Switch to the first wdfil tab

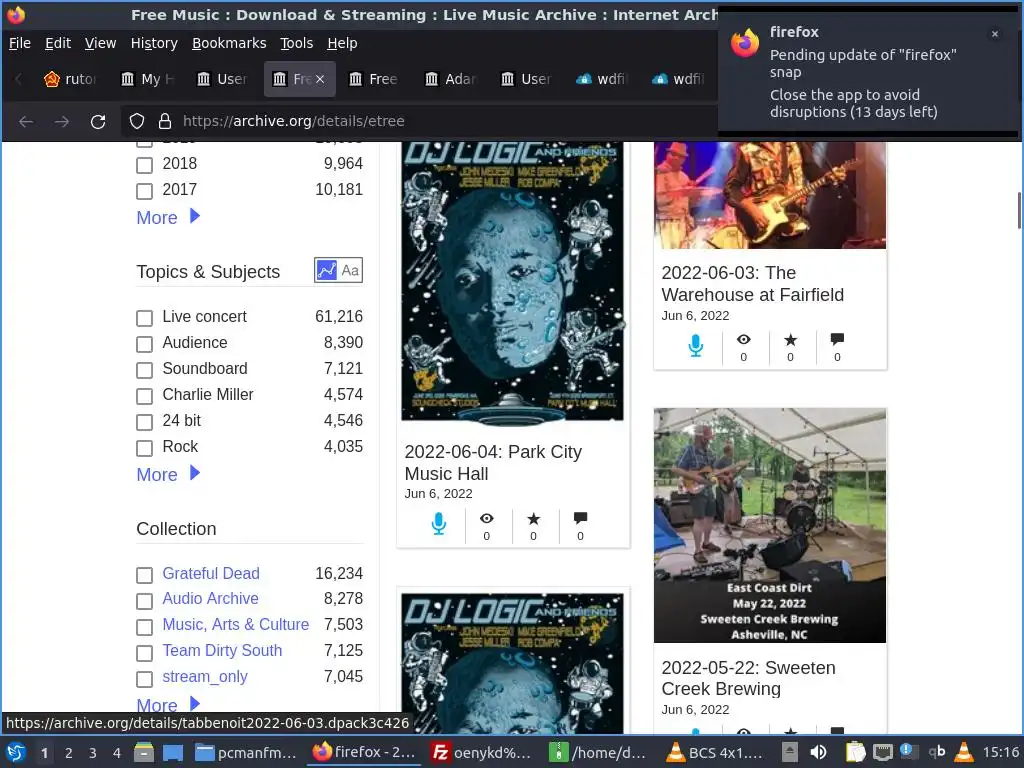point(603,79)
